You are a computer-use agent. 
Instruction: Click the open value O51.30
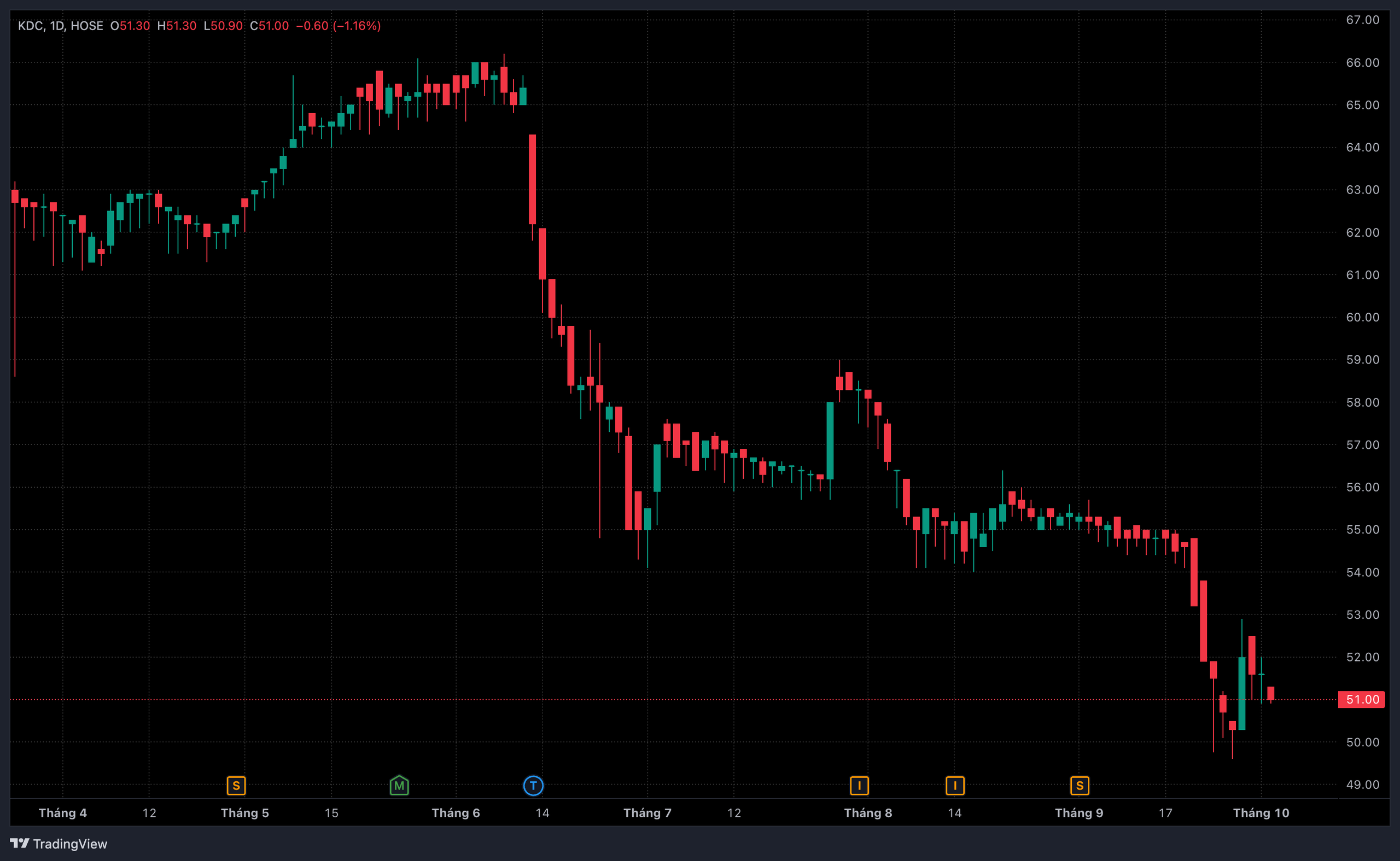(130, 26)
